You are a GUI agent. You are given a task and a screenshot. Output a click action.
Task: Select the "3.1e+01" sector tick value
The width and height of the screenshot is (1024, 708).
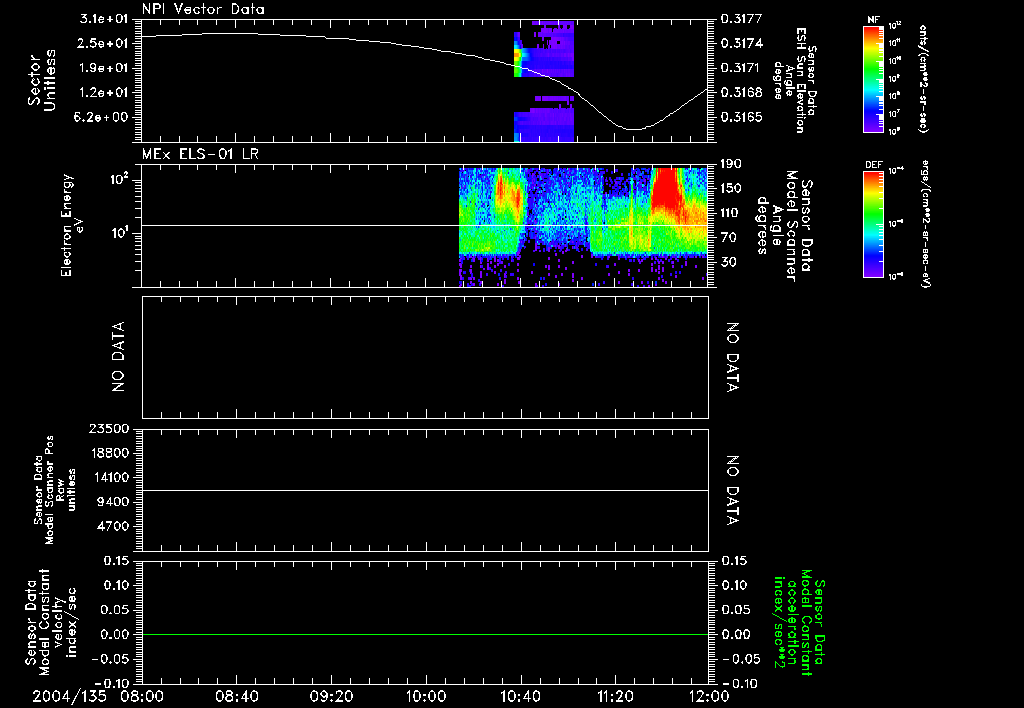coord(104,19)
